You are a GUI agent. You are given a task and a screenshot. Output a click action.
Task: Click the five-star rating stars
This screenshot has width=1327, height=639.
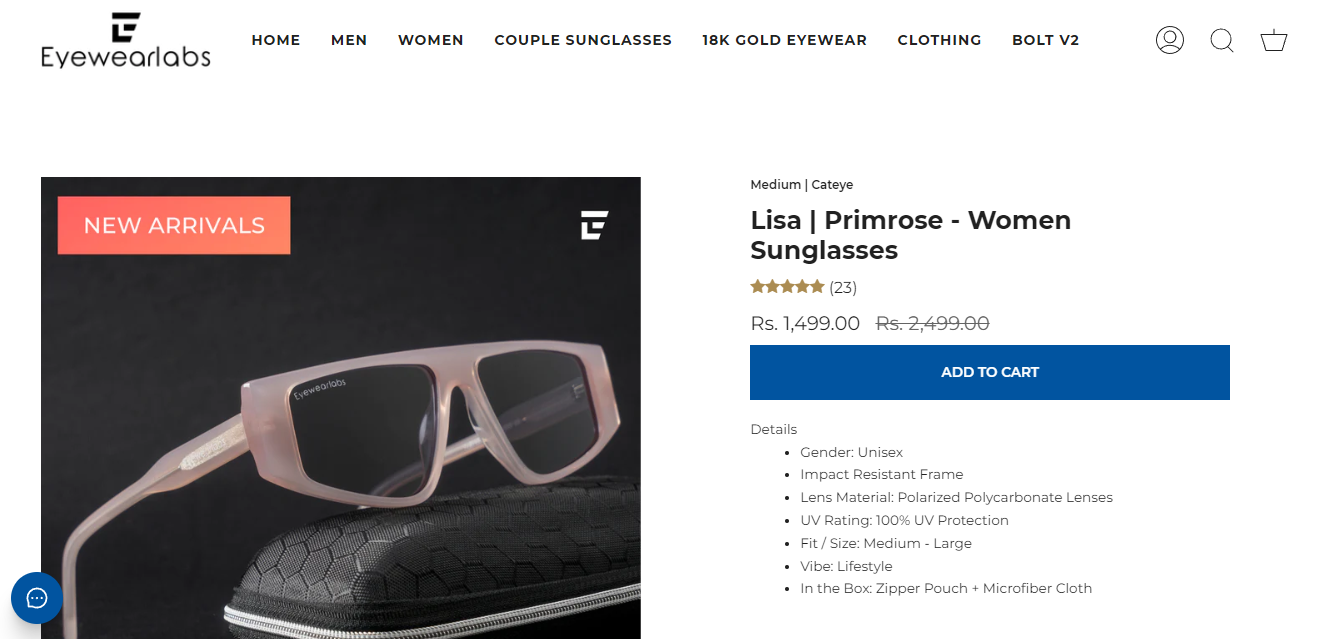pos(787,287)
